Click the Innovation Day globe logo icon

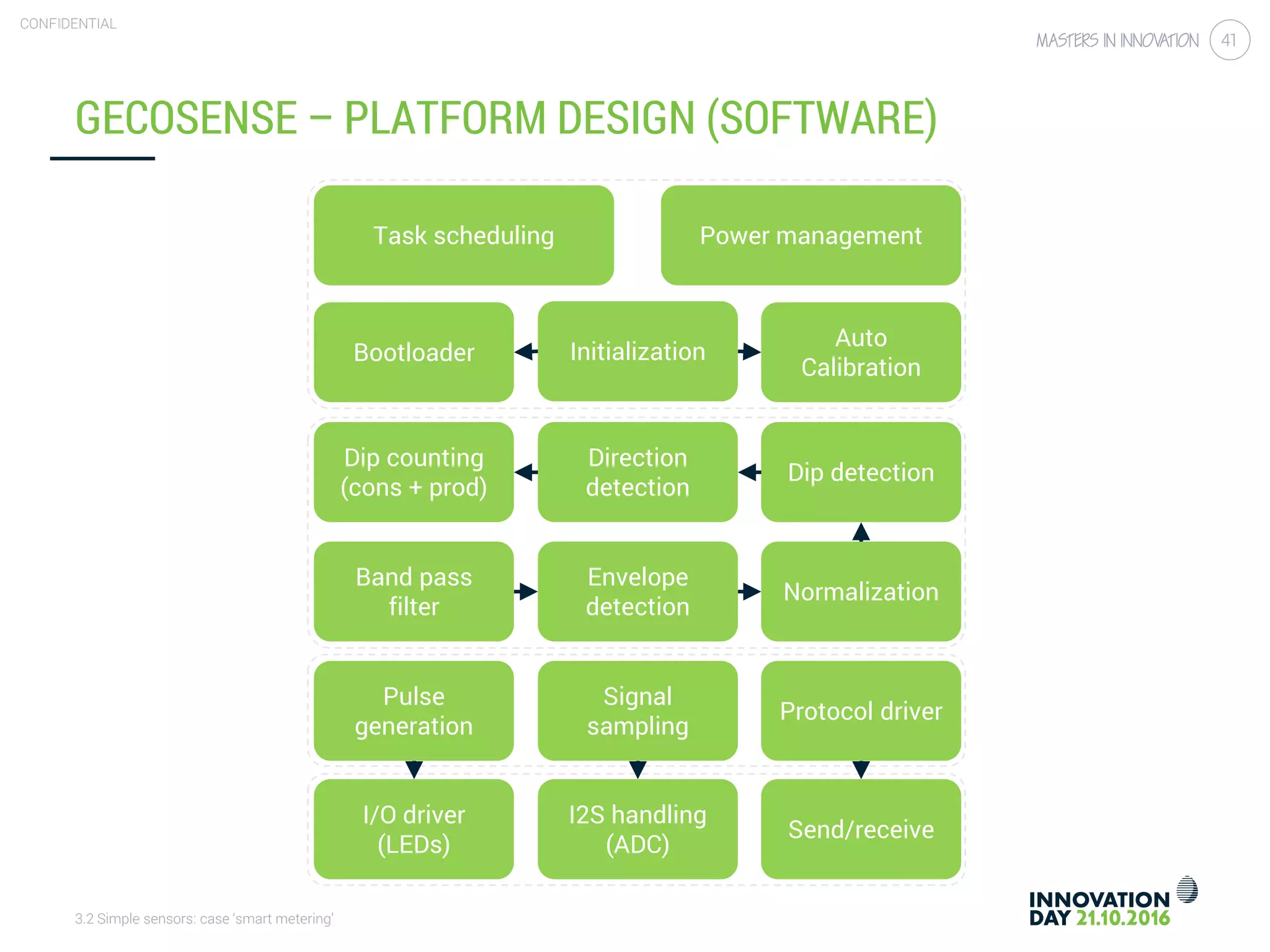(x=1187, y=889)
